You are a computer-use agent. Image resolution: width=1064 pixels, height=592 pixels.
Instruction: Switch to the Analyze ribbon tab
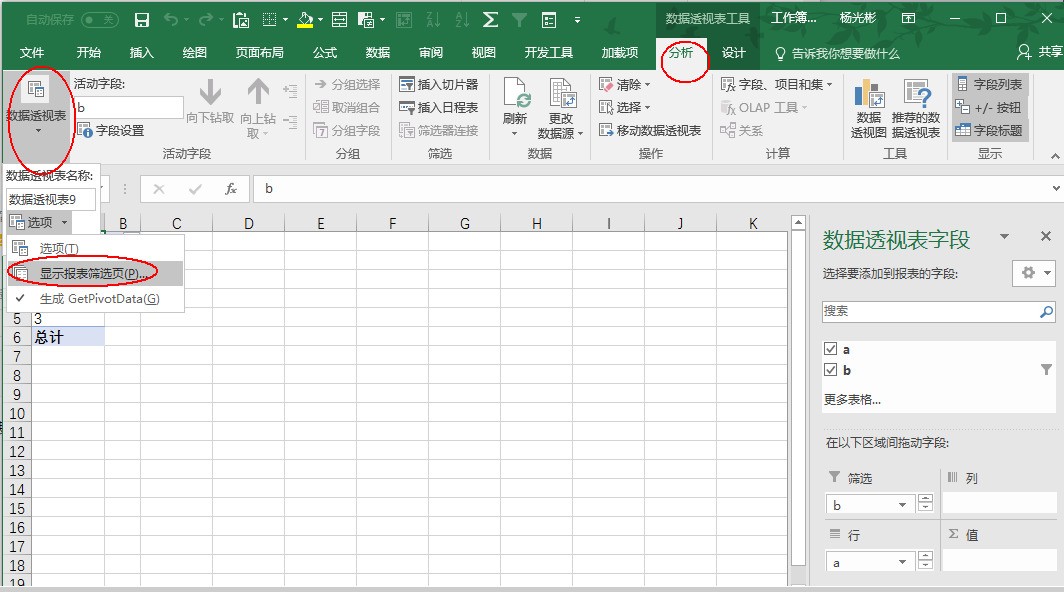(681, 53)
